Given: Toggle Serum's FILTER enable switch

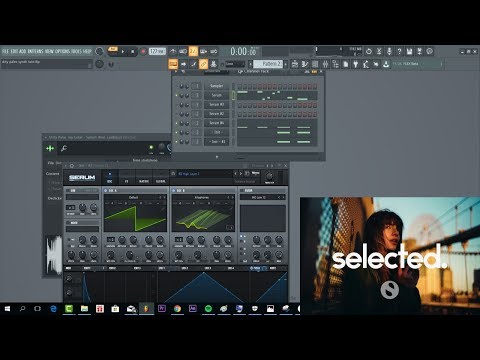Looking at the screenshot, I should tap(242, 191).
